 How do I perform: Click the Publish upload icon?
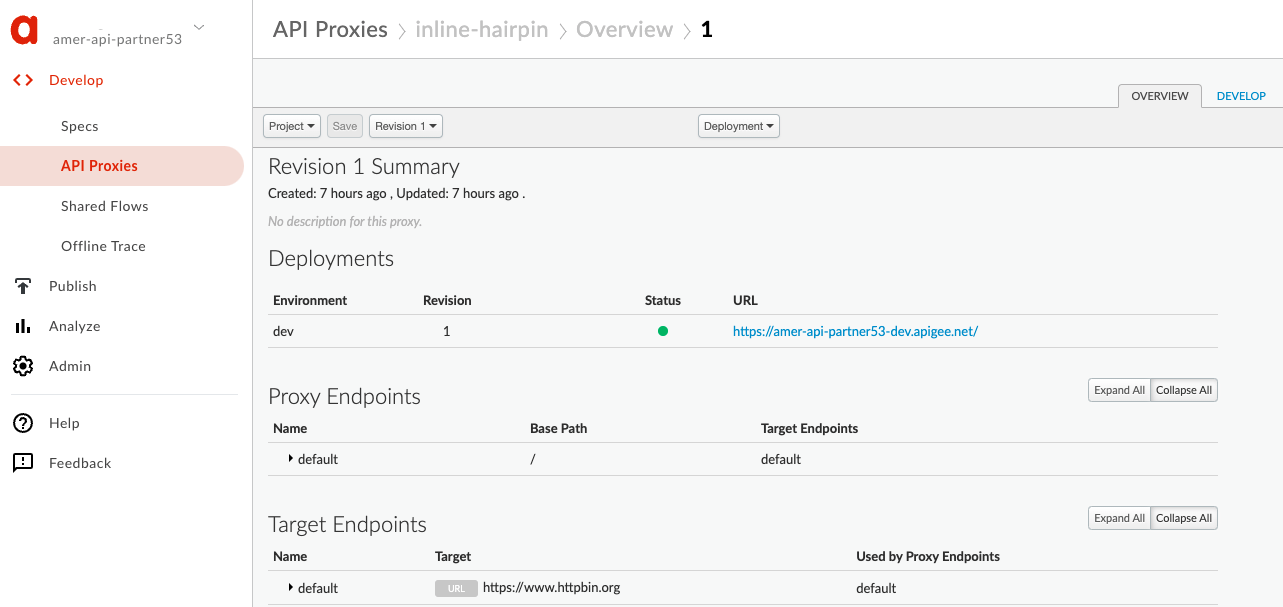(x=23, y=286)
